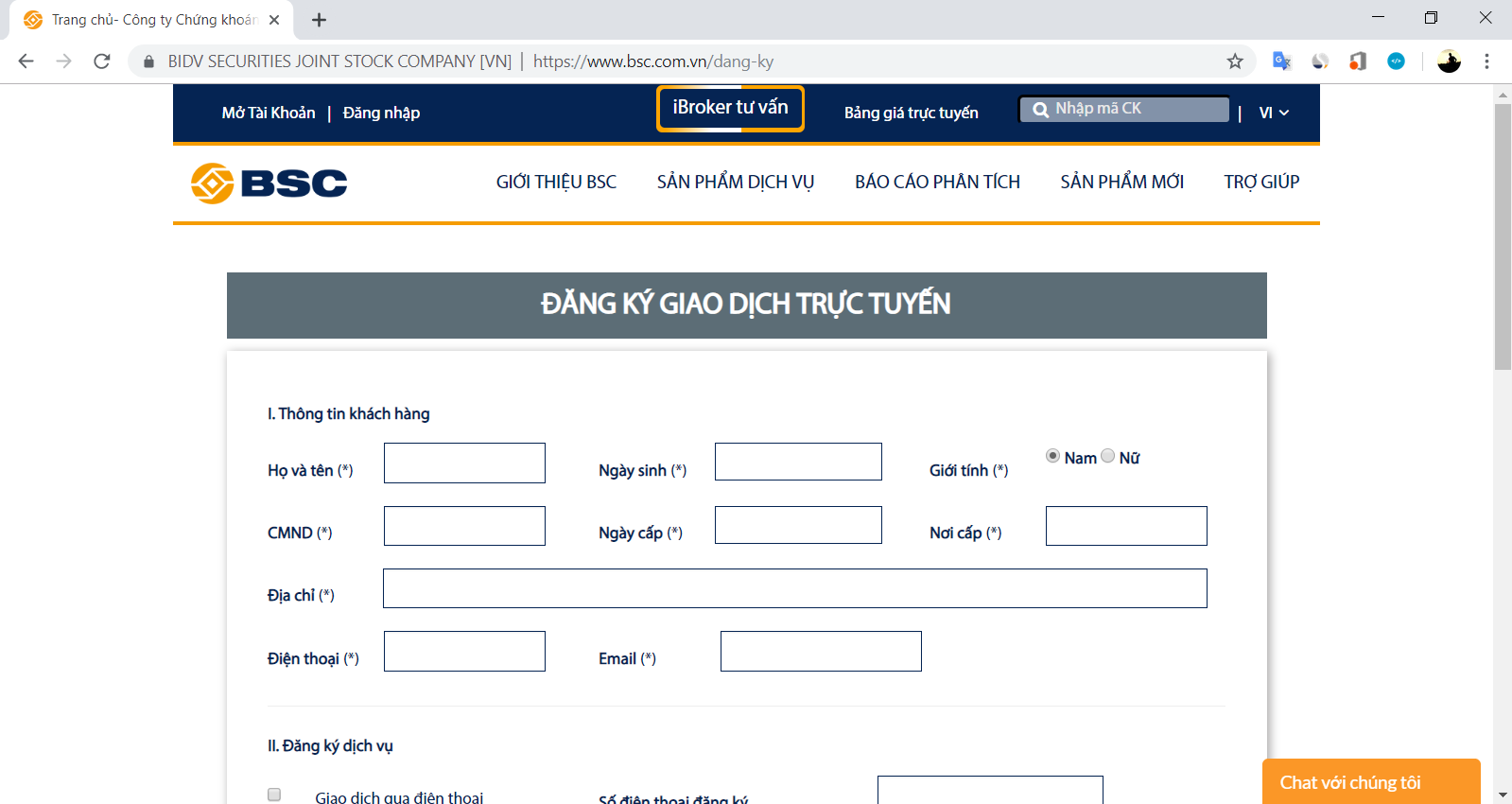Click the grey circular extension icon
The image size is (1512, 804).
click(x=1320, y=61)
